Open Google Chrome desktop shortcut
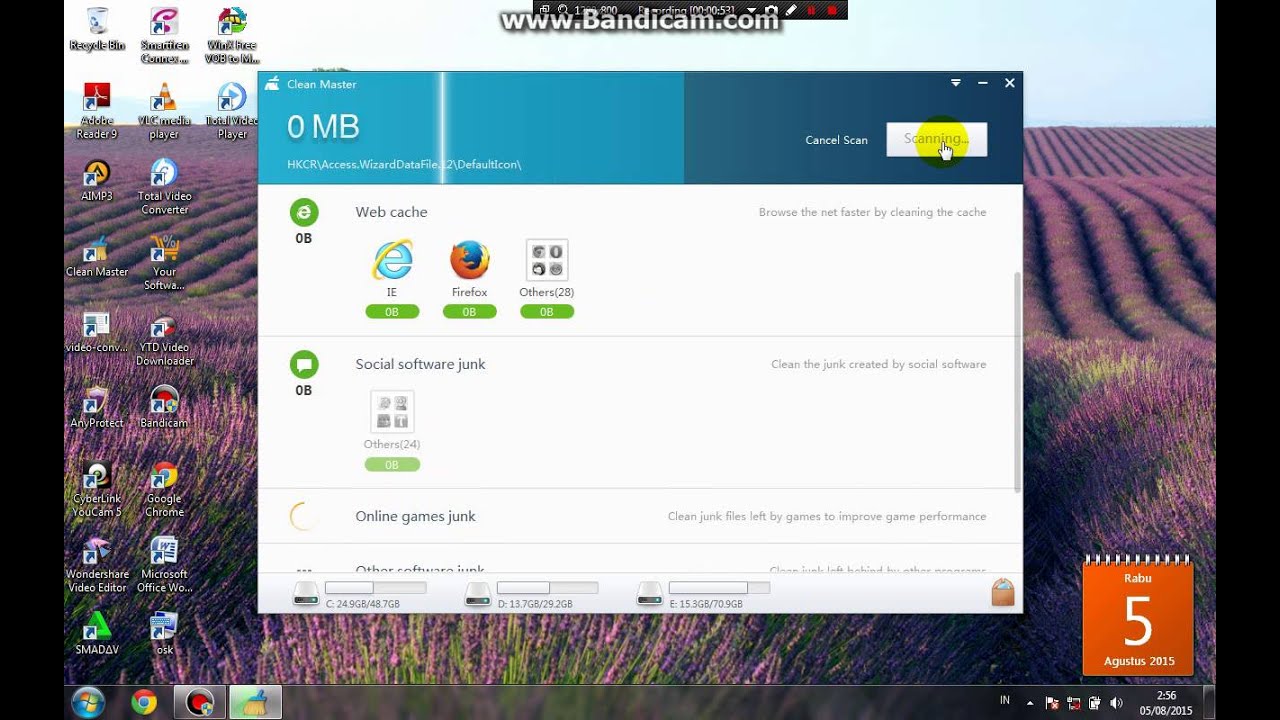This screenshot has width=1280, height=720. (x=164, y=490)
